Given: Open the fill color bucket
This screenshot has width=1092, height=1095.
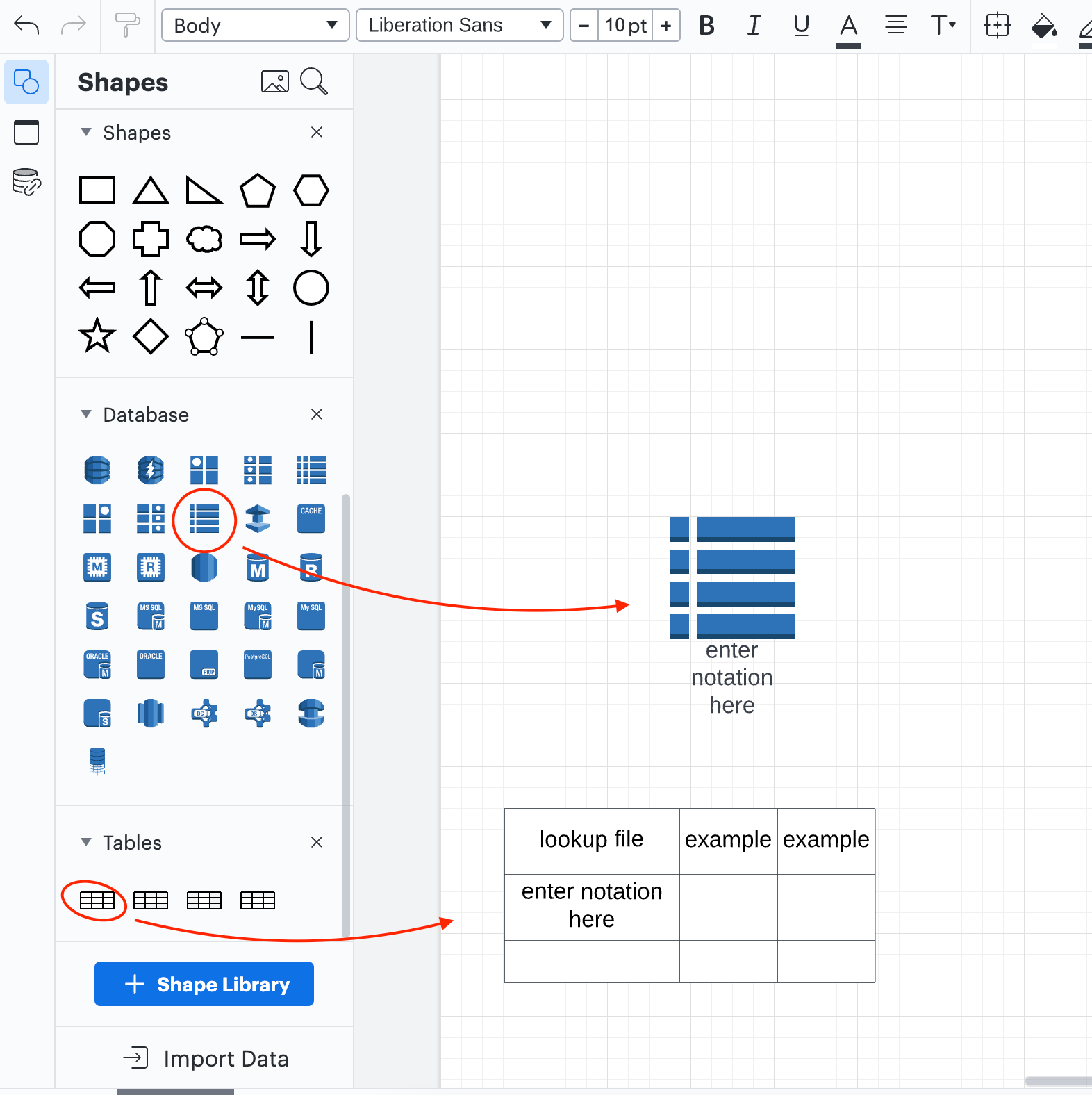Looking at the screenshot, I should pos(1044,26).
